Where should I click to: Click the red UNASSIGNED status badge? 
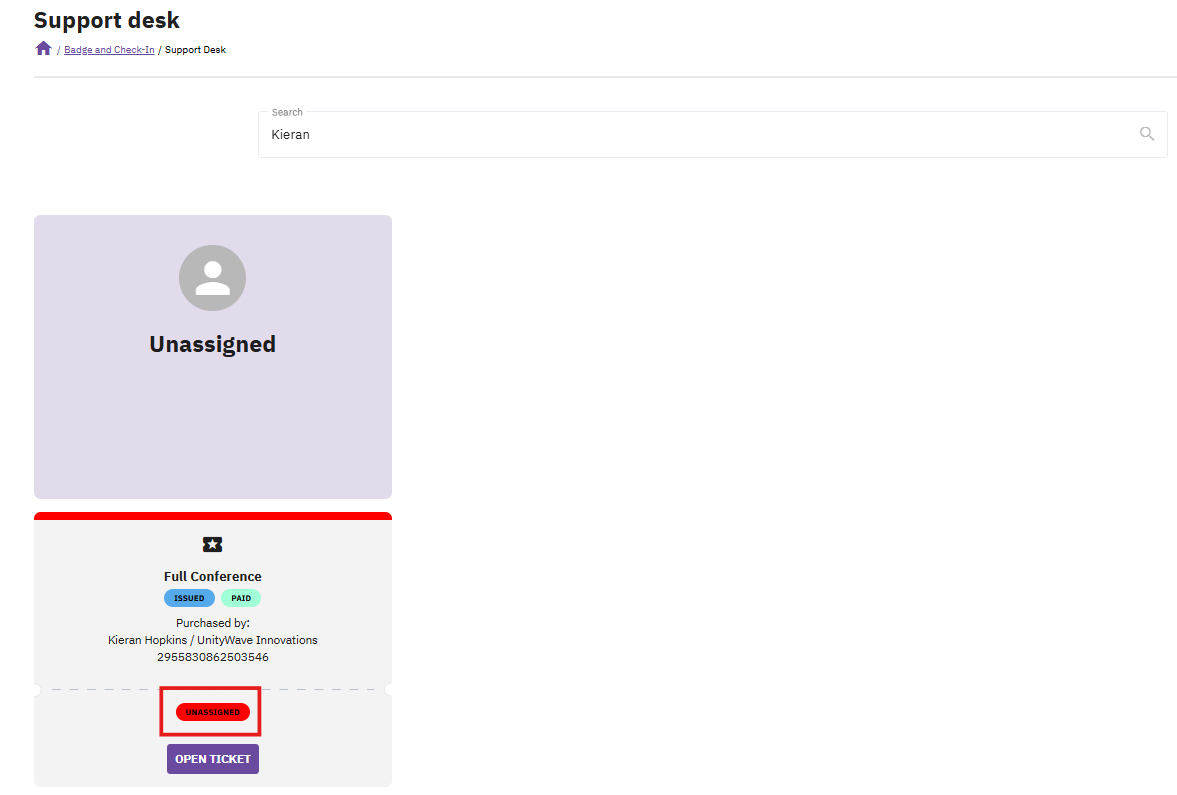click(x=212, y=712)
